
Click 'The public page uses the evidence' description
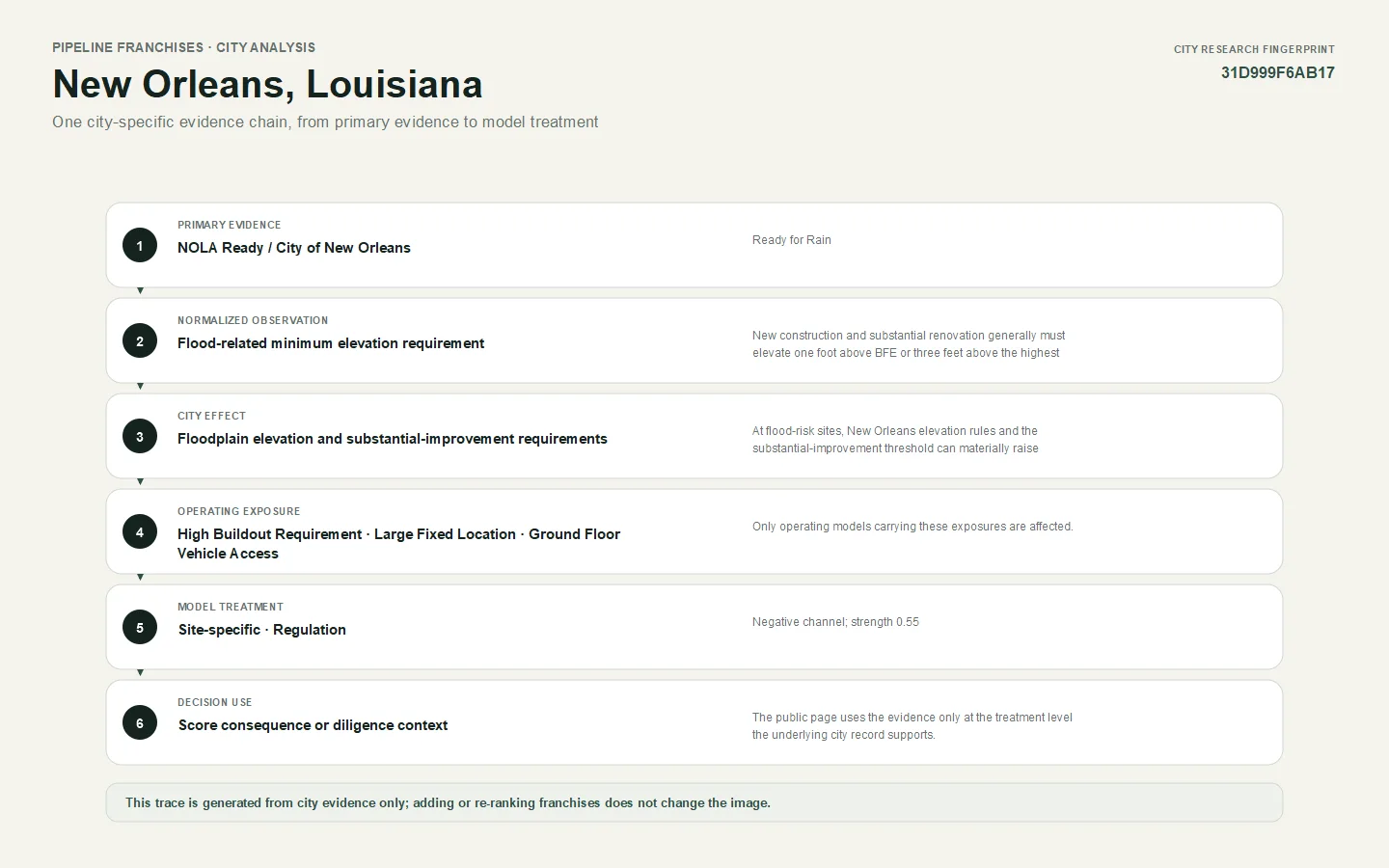click(912, 726)
